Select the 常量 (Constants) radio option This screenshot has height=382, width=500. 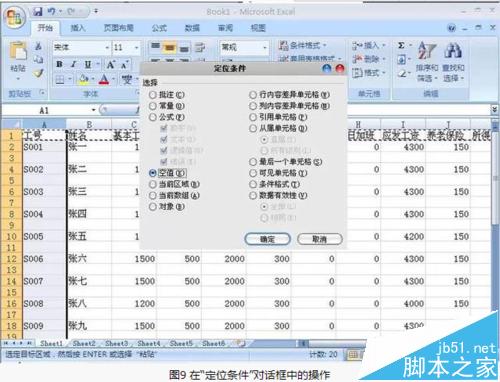point(153,106)
